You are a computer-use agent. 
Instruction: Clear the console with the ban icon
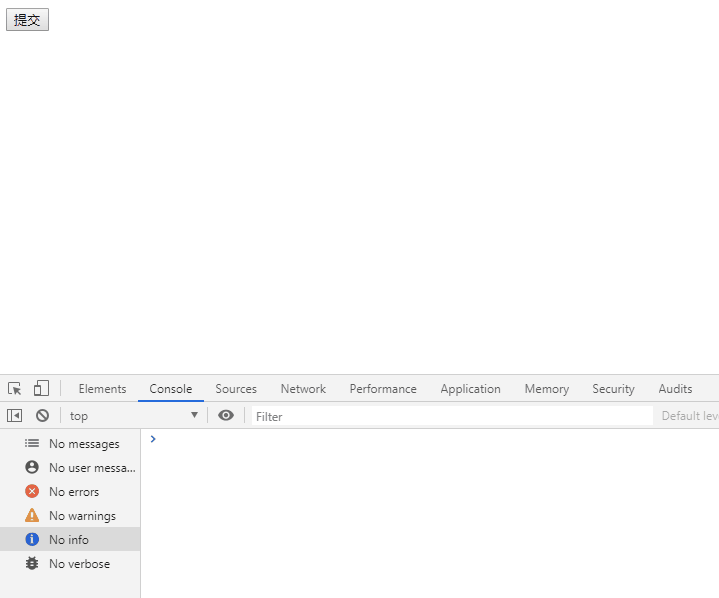[43, 415]
